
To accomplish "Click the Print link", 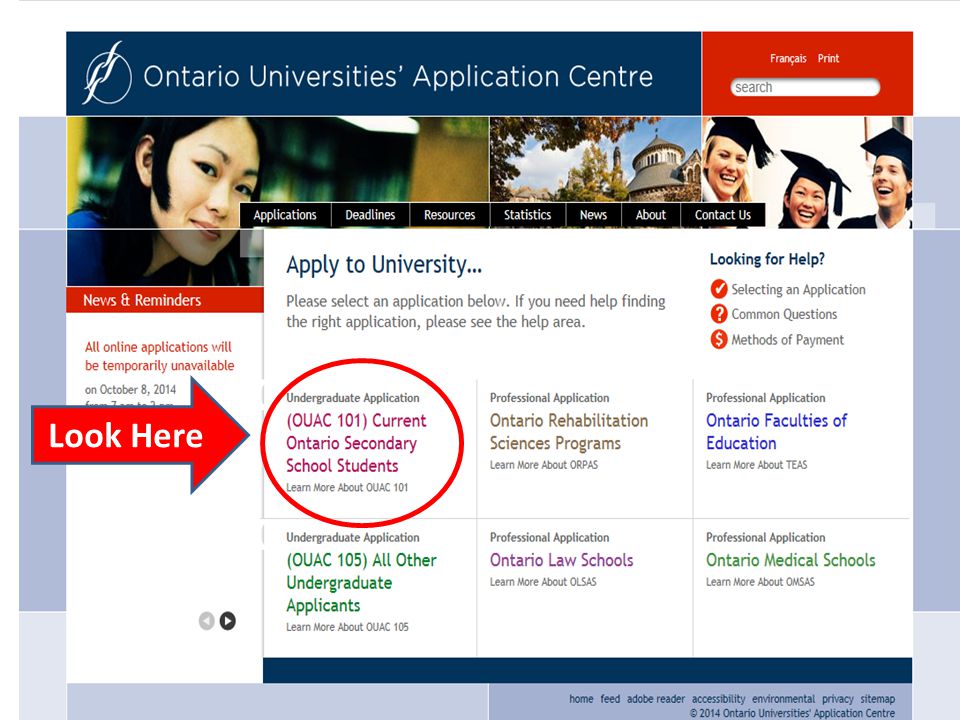I will [828, 59].
